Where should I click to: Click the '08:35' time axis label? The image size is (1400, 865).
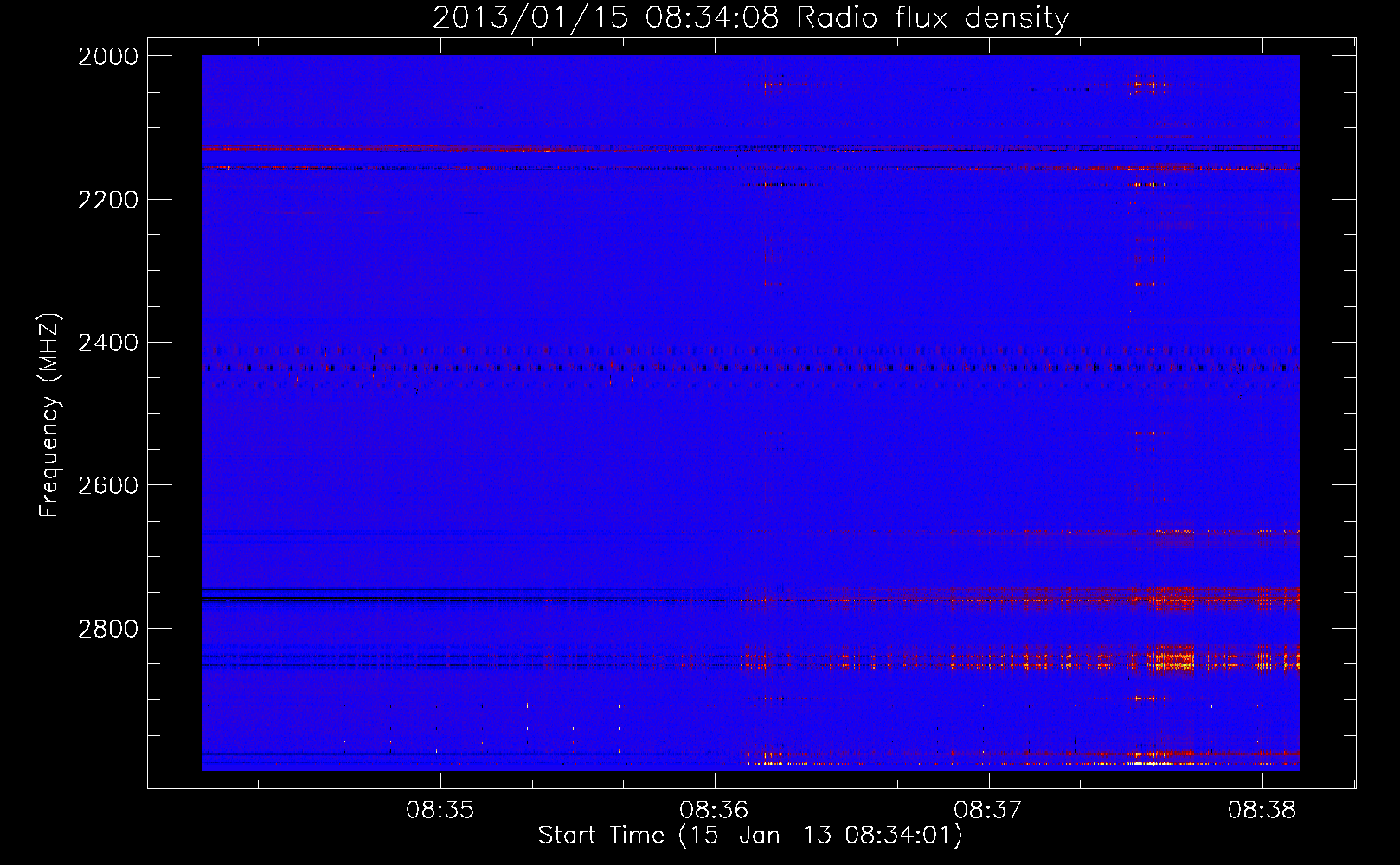(x=440, y=811)
